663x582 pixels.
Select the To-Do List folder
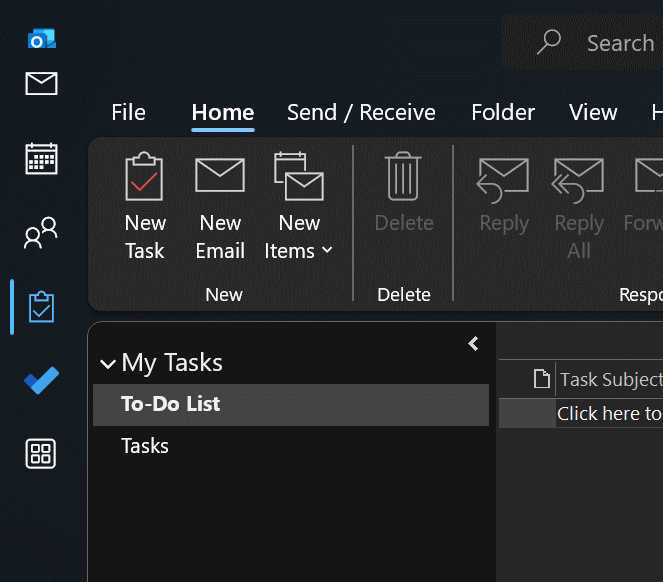tap(291, 405)
